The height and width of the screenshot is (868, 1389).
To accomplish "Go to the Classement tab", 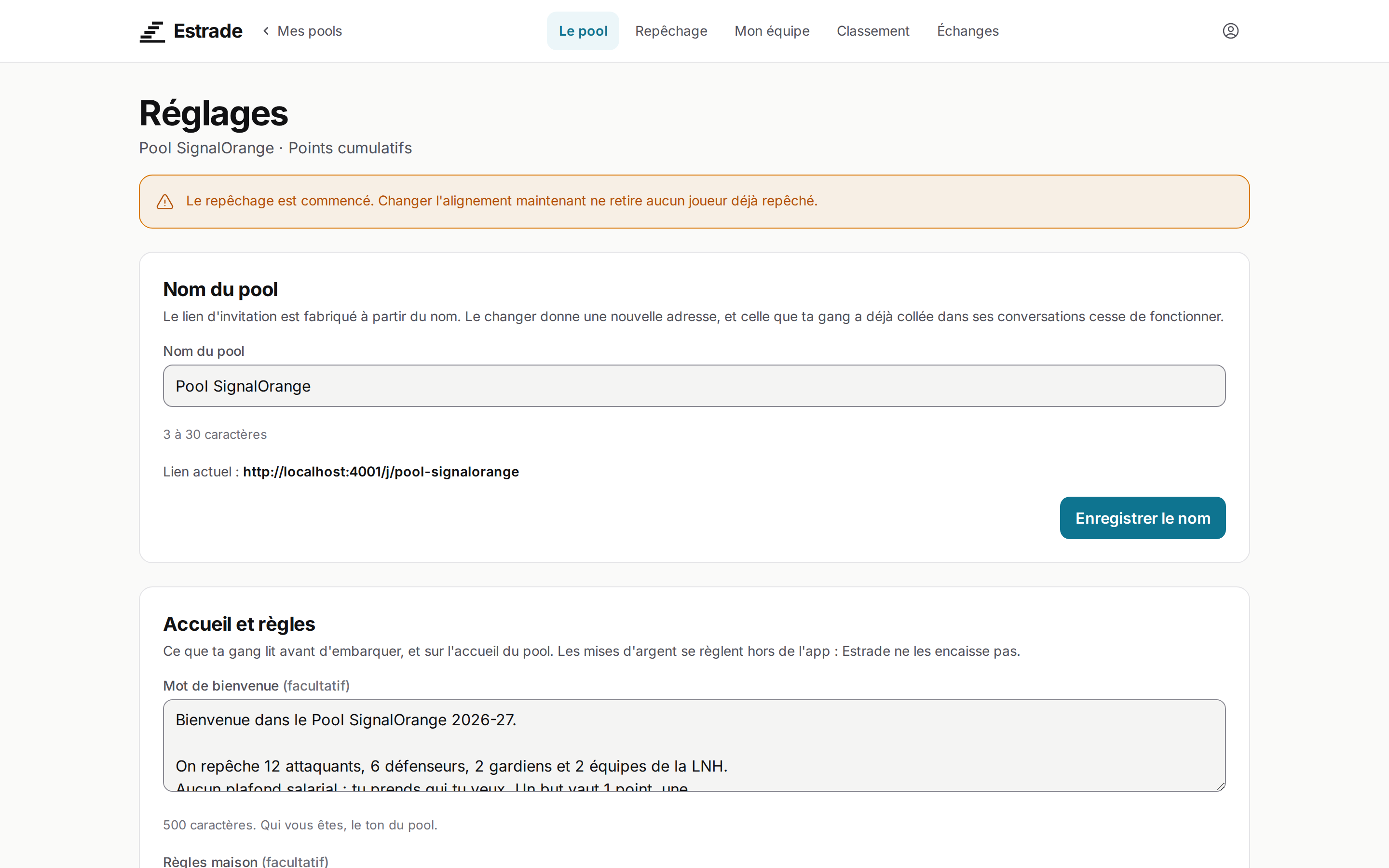I will [x=872, y=31].
